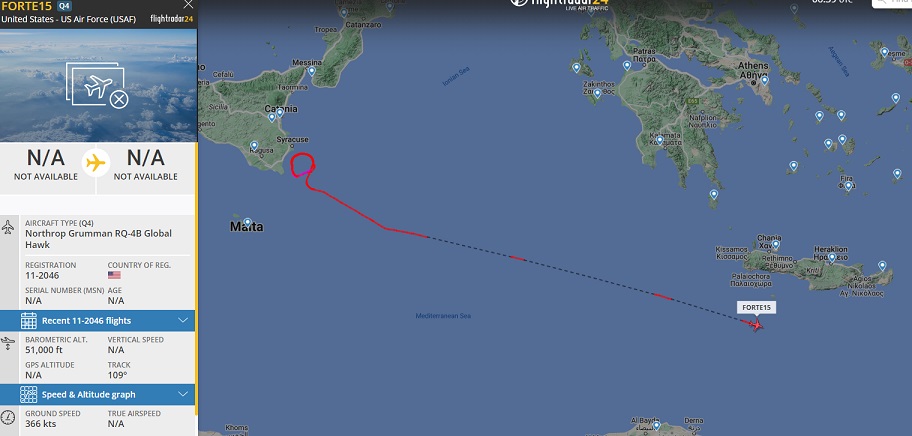
Task: Click the flightradar24 logo in panel header
Action: click(x=172, y=19)
